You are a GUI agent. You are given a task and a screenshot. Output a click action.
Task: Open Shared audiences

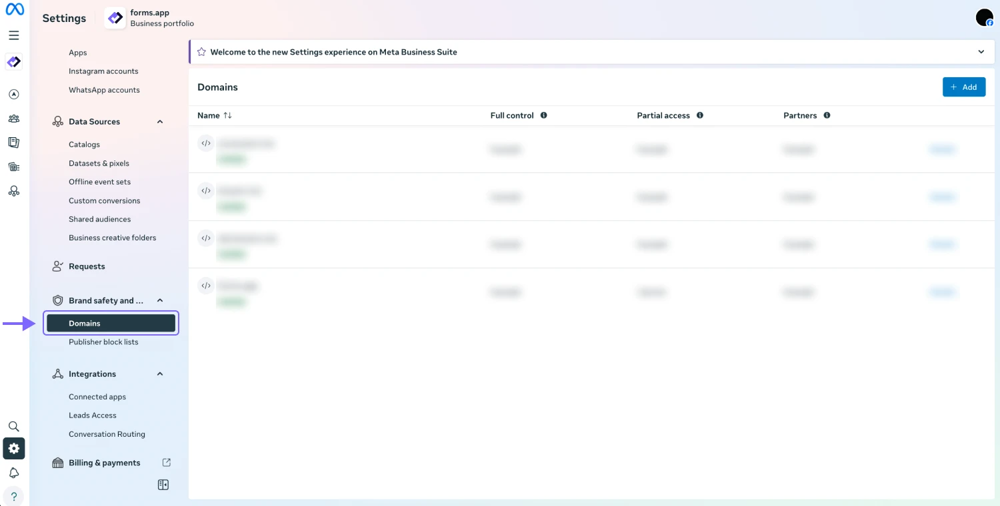pyautogui.click(x=99, y=219)
